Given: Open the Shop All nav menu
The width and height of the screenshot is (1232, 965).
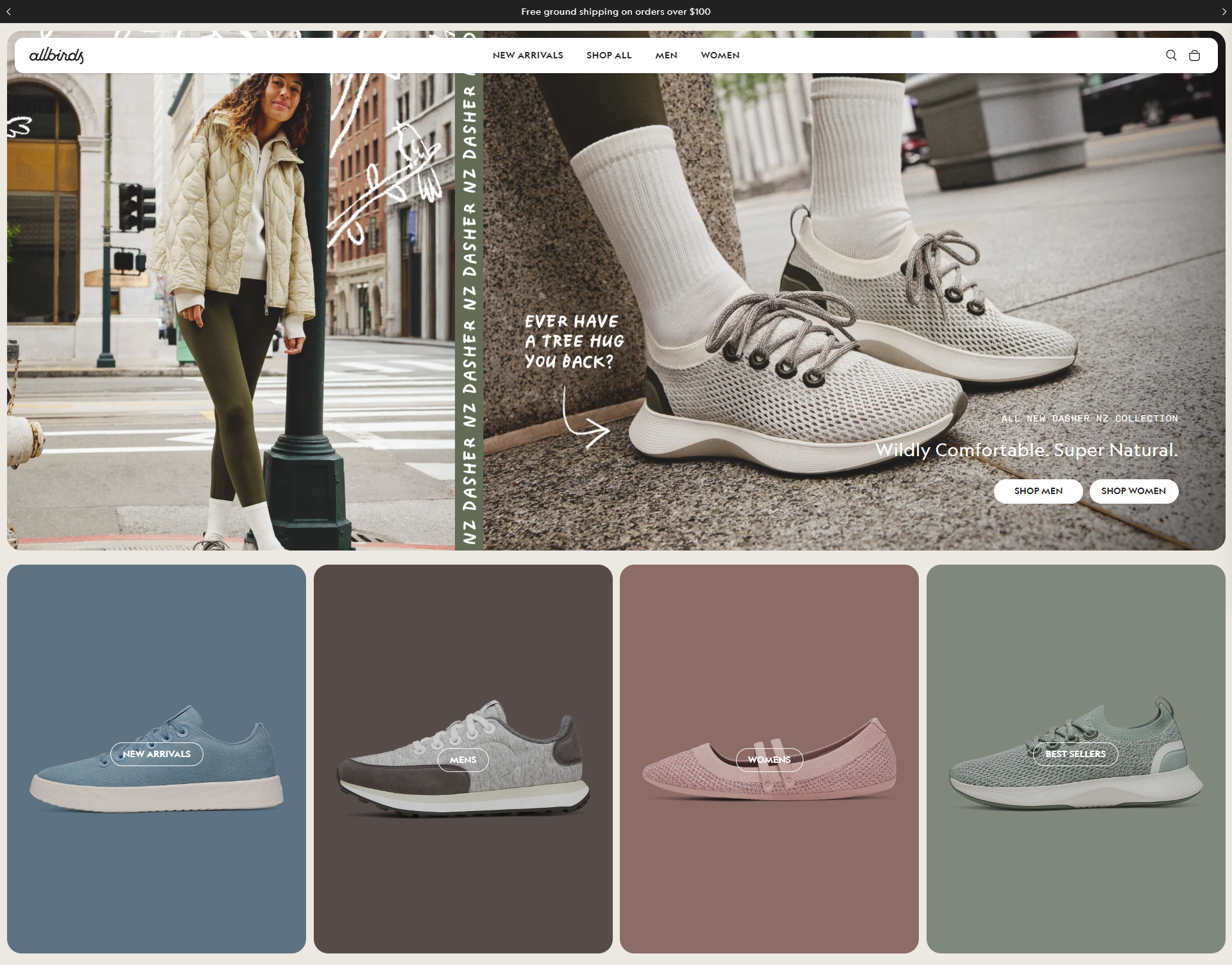Looking at the screenshot, I should [x=609, y=55].
